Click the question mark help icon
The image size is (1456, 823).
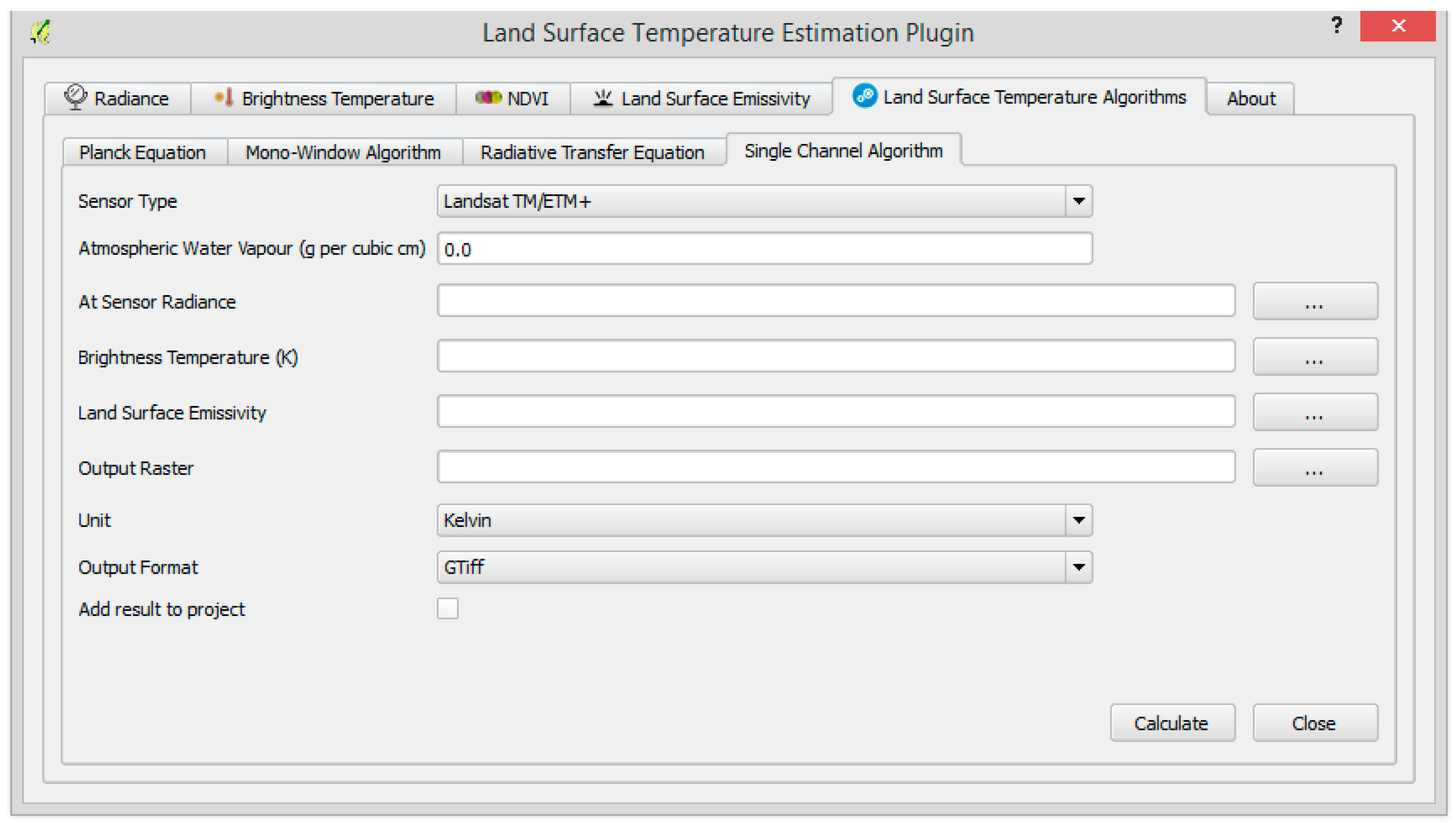pos(1336,26)
